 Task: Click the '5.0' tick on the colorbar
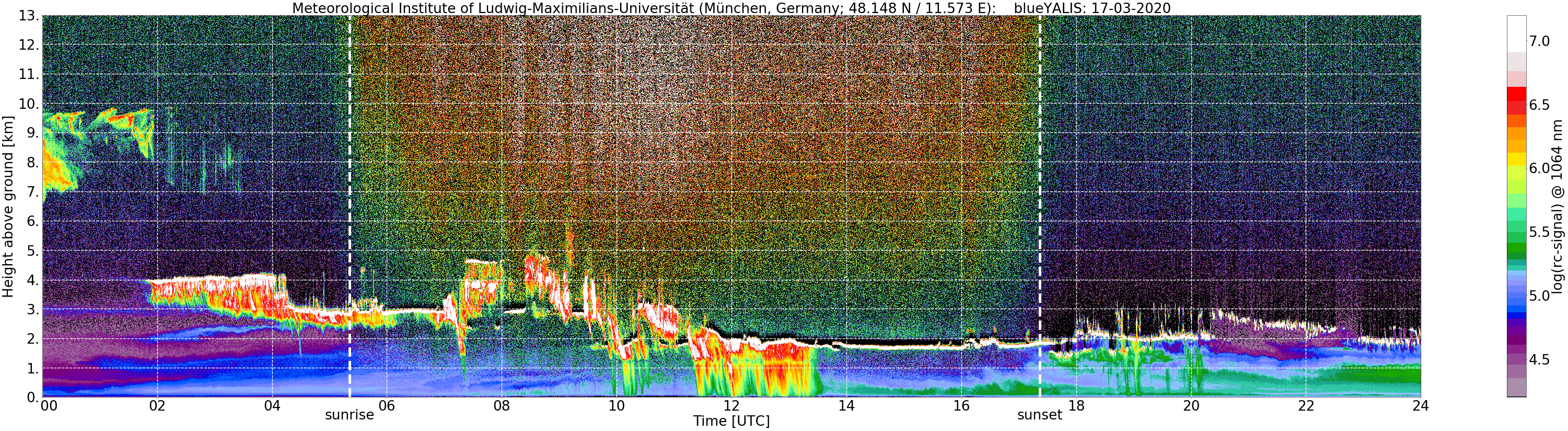point(1539,296)
